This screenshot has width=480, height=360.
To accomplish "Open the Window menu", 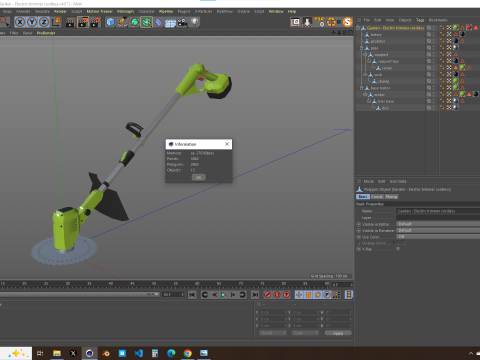I will point(276,11).
